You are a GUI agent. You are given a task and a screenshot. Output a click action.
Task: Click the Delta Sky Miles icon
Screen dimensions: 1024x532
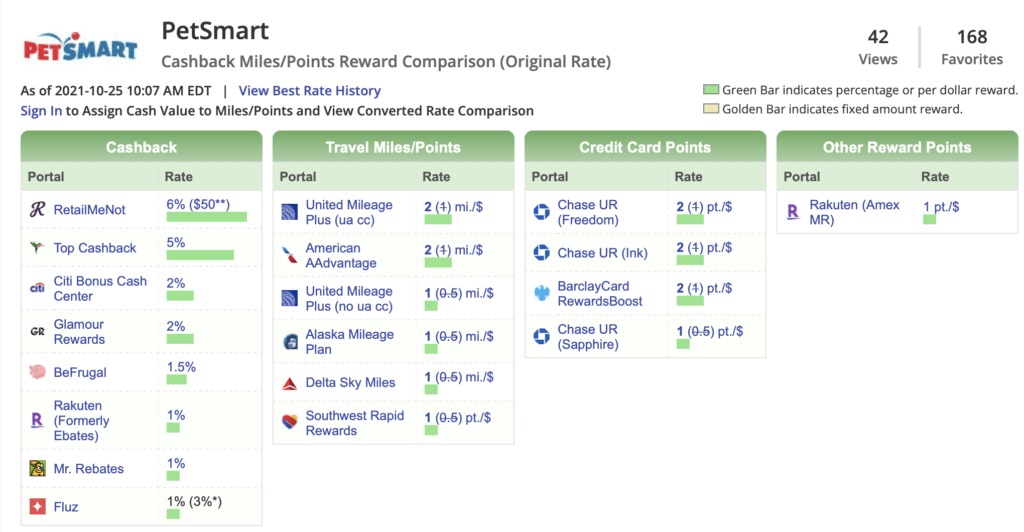pos(289,383)
